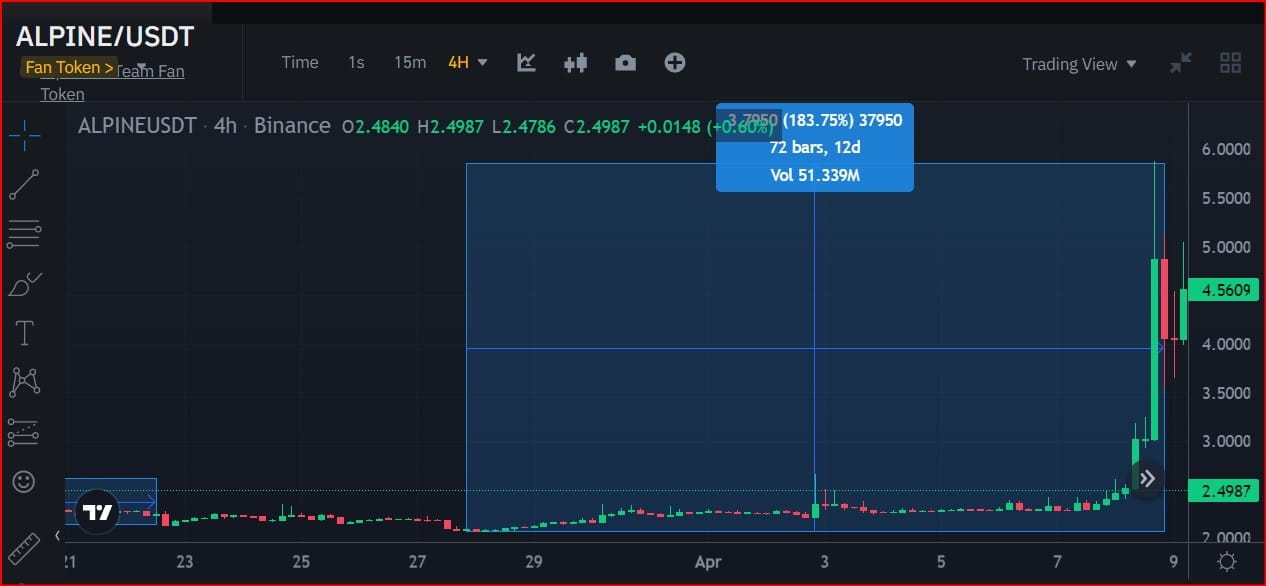Click the 29 date axis label
The image size is (1266, 586).
[534, 562]
